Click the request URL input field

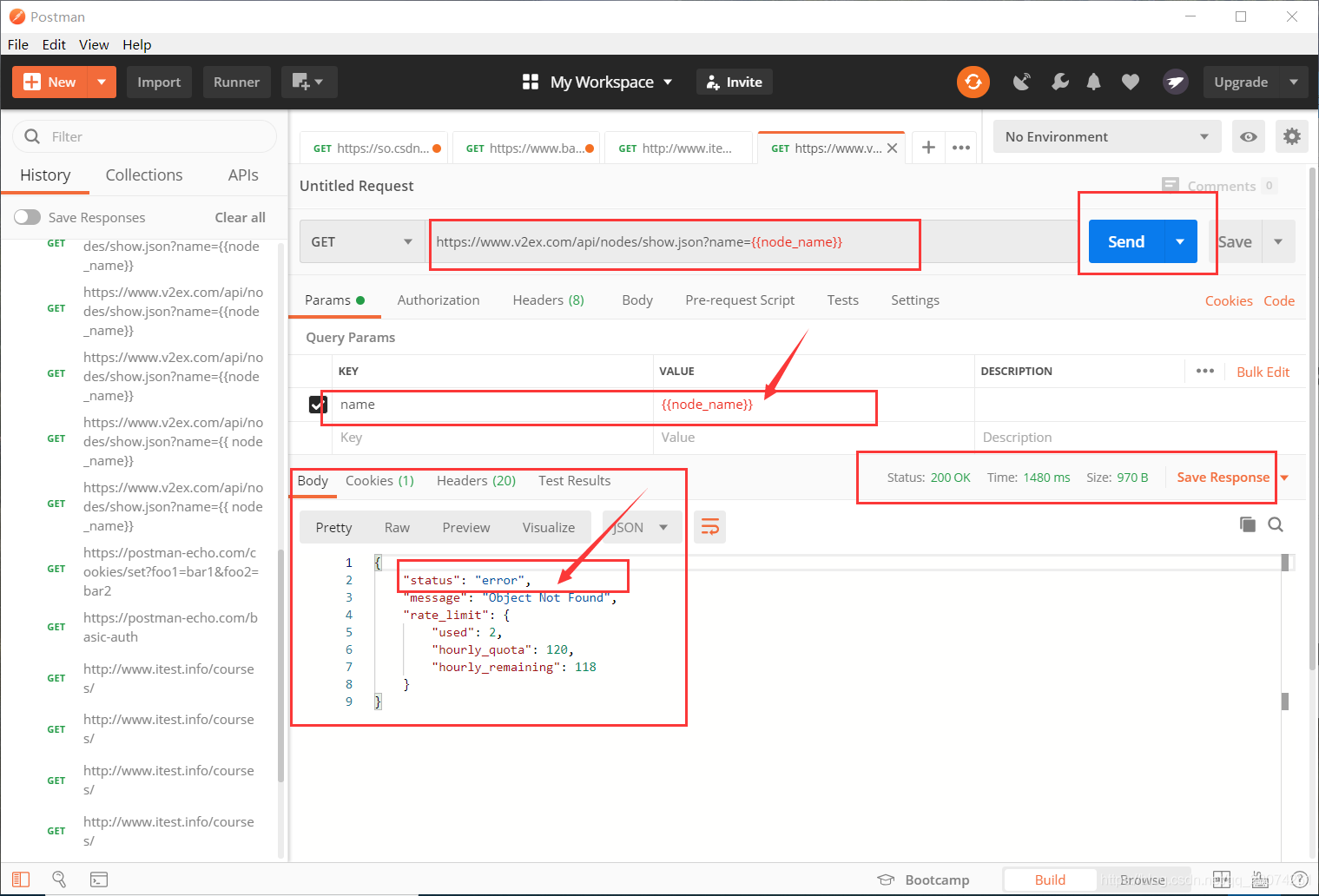[751, 241]
